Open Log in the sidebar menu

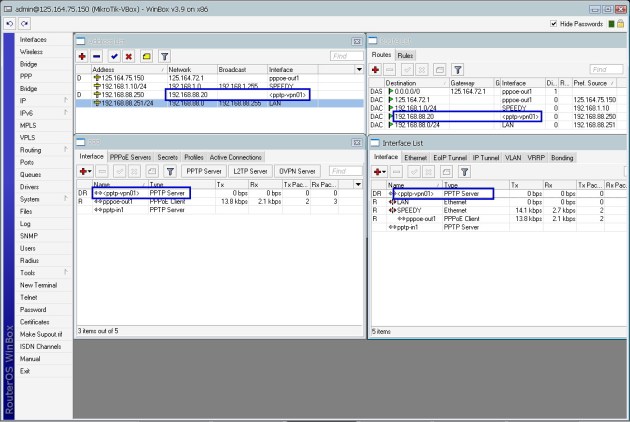[25, 223]
